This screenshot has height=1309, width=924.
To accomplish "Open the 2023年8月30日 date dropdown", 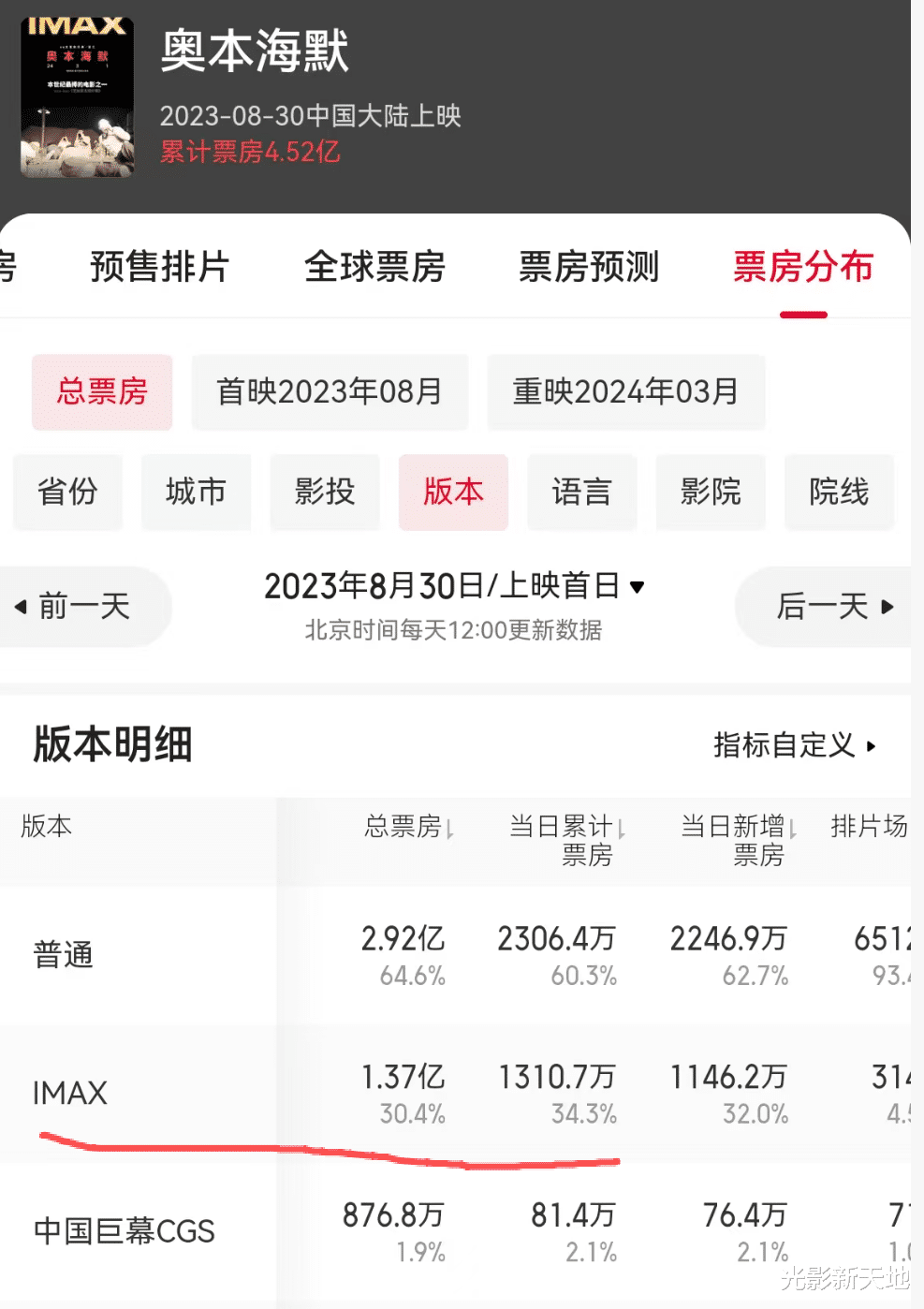I will (454, 586).
